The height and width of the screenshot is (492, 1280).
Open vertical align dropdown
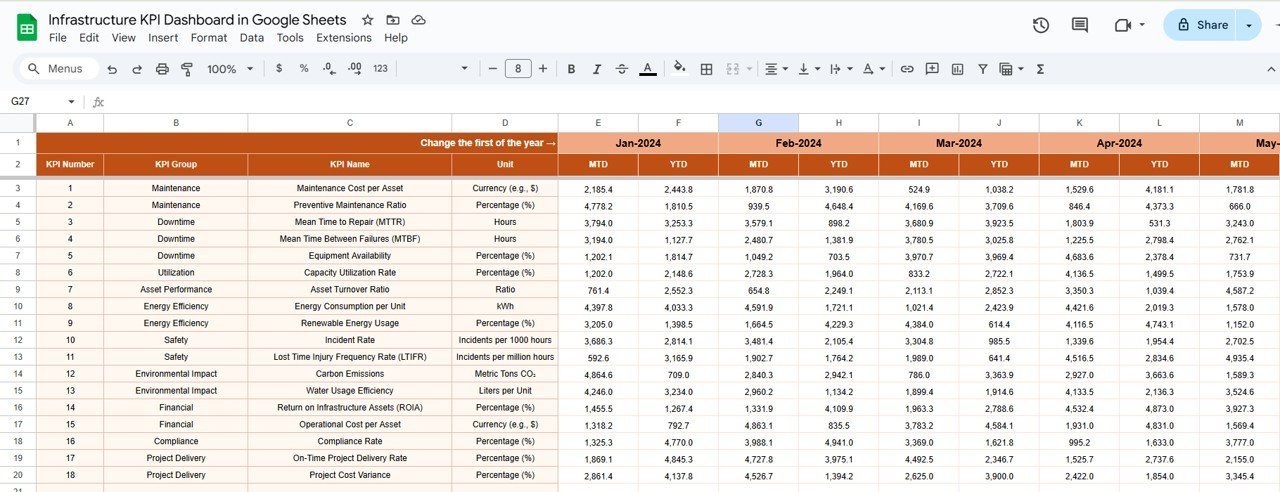pyautogui.click(x=810, y=69)
